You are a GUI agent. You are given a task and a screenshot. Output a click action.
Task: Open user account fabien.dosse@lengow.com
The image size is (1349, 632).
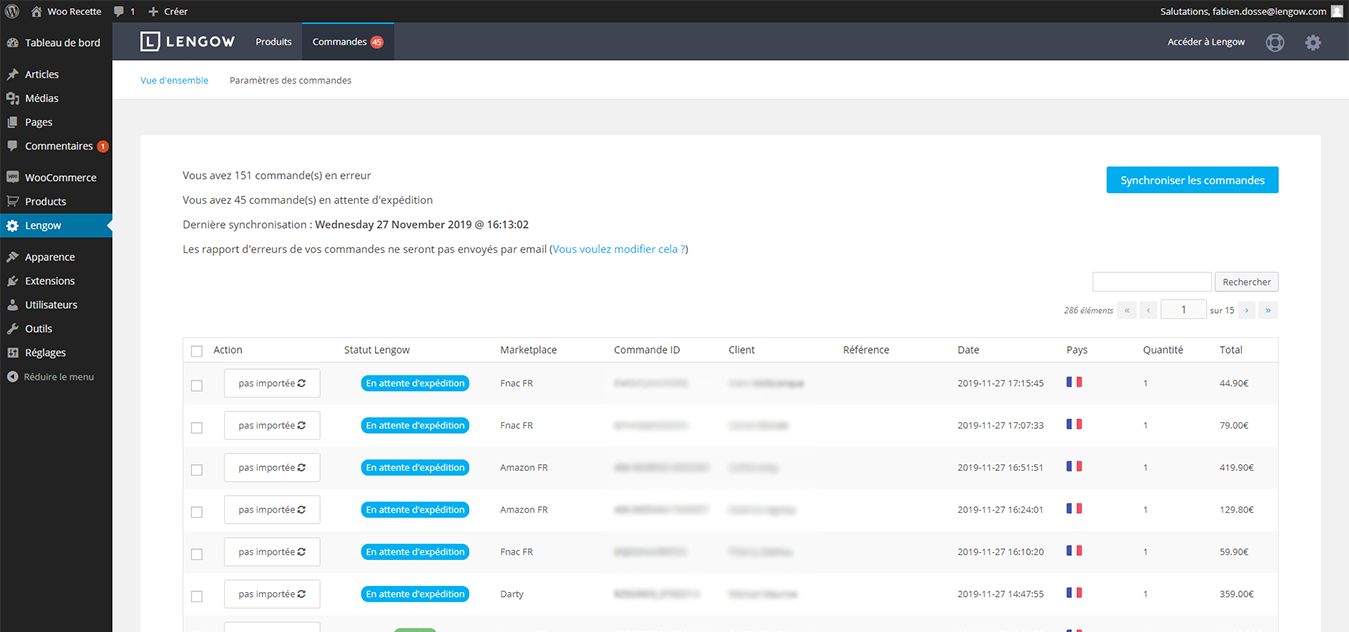pos(1243,11)
